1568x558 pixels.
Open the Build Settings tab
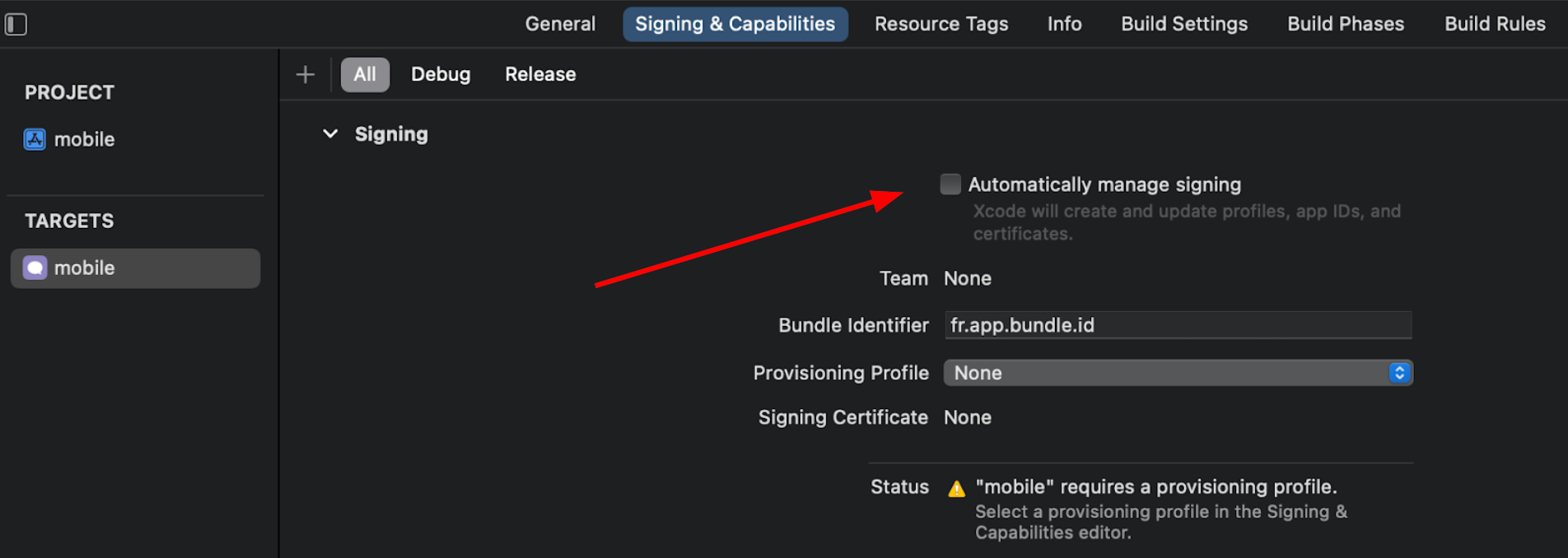click(x=1183, y=24)
